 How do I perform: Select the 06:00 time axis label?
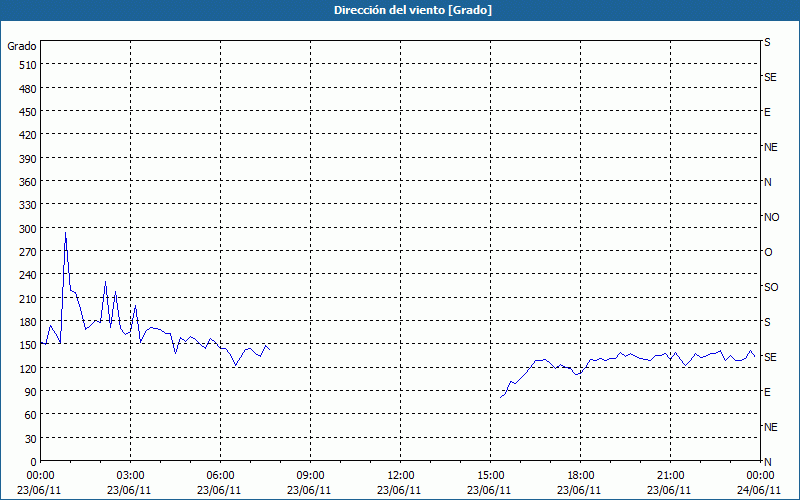220,476
